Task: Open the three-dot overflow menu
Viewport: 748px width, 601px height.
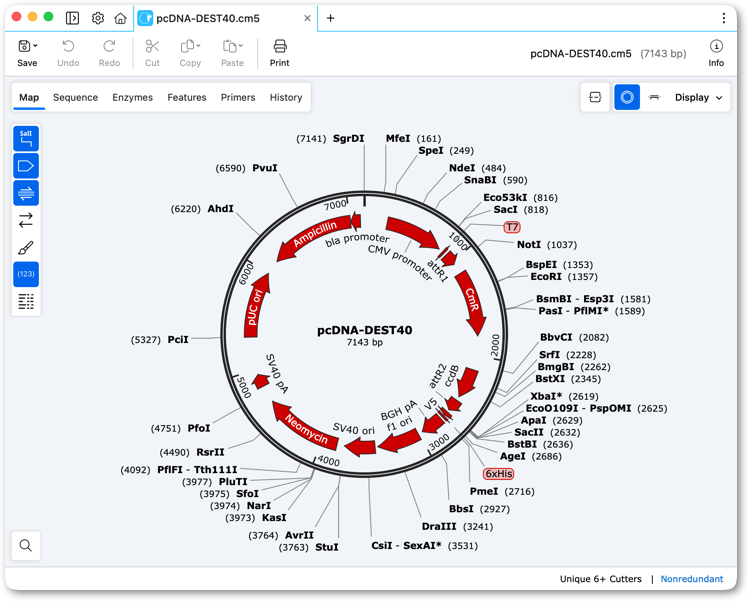Action: click(x=724, y=18)
